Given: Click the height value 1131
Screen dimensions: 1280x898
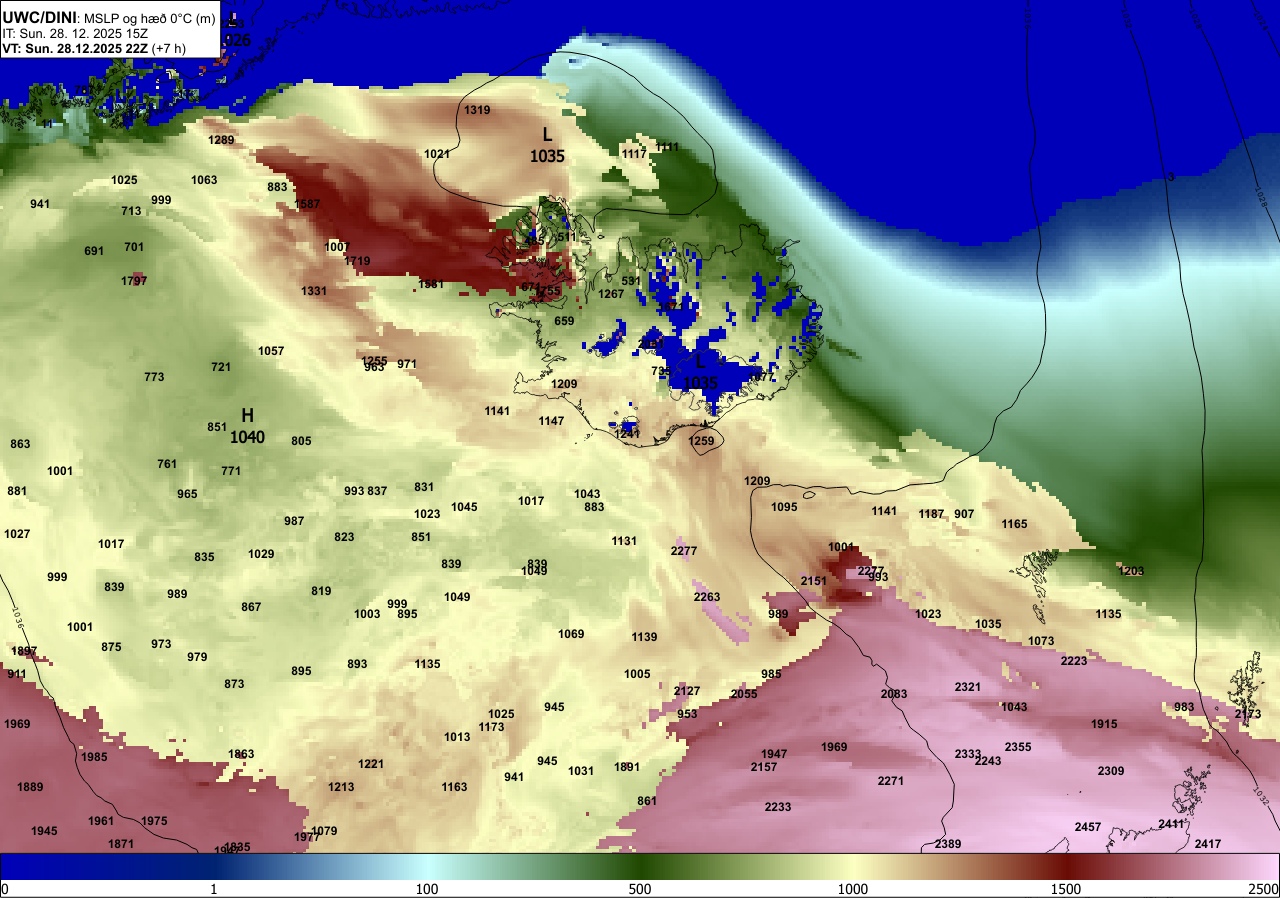Looking at the screenshot, I should (624, 541).
